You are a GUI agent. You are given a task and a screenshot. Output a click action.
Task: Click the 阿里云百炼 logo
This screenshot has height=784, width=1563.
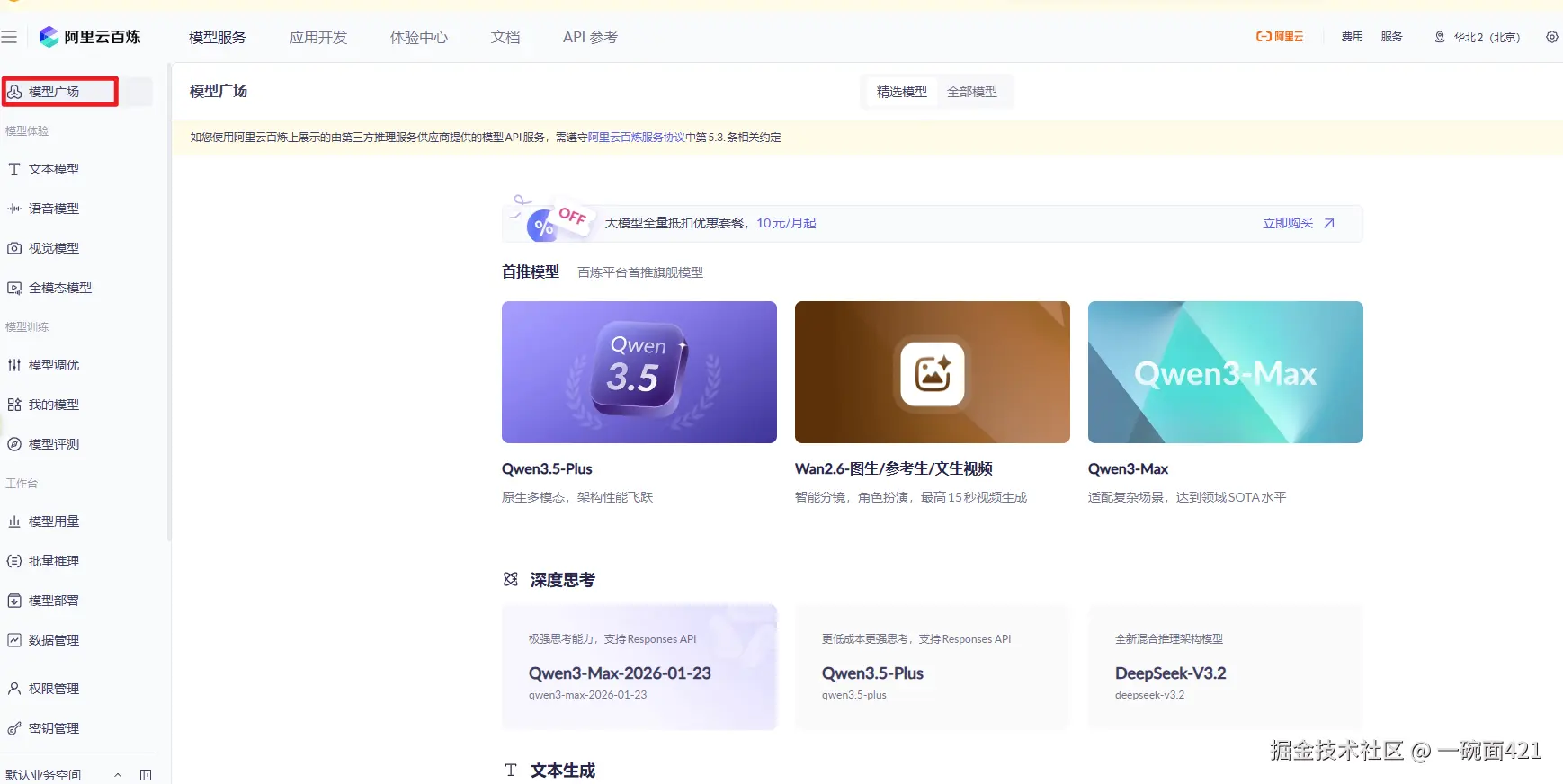point(90,37)
